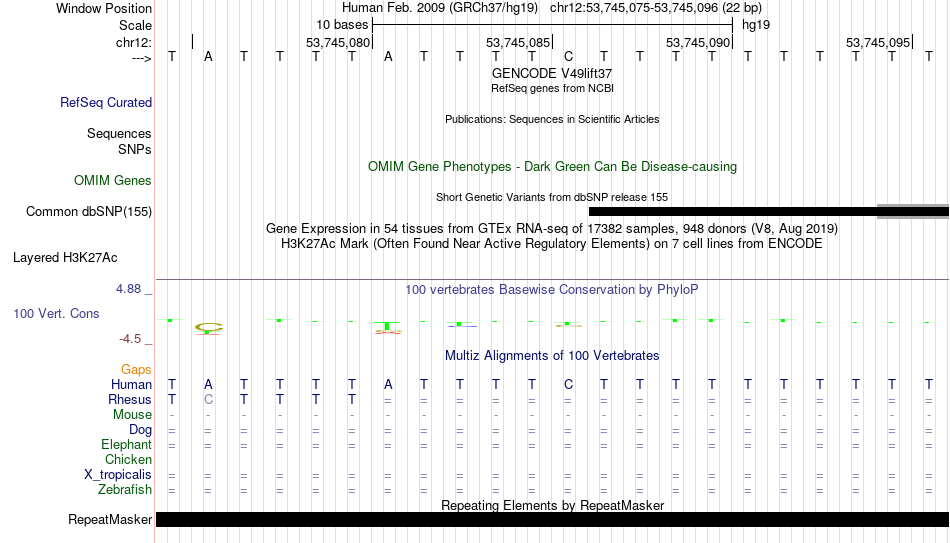This screenshot has height=543, width=950.
Task: Click the Chicken alignment row label
Action: tap(128, 459)
